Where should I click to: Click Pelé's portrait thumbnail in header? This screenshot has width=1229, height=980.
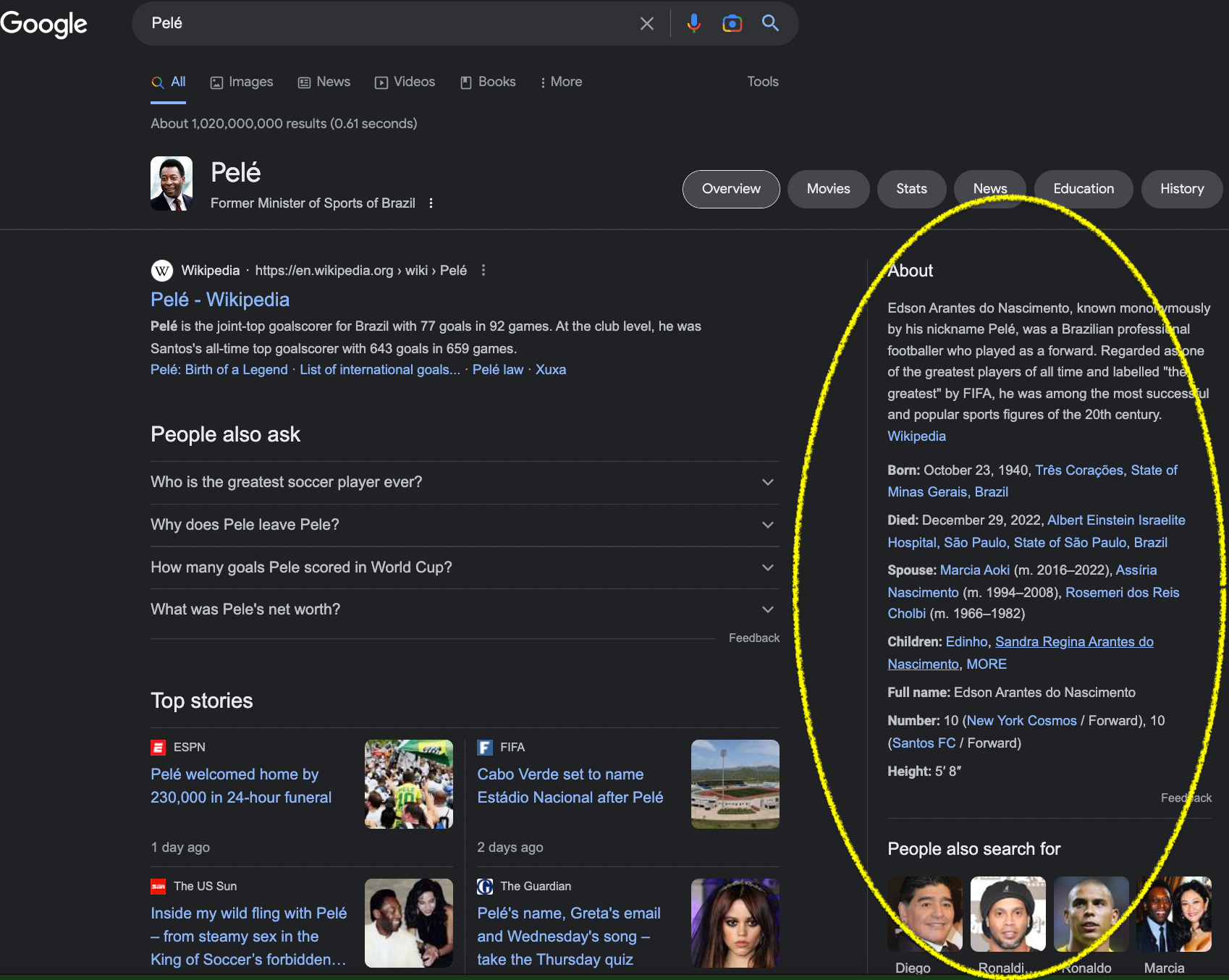(x=172, y=184)
